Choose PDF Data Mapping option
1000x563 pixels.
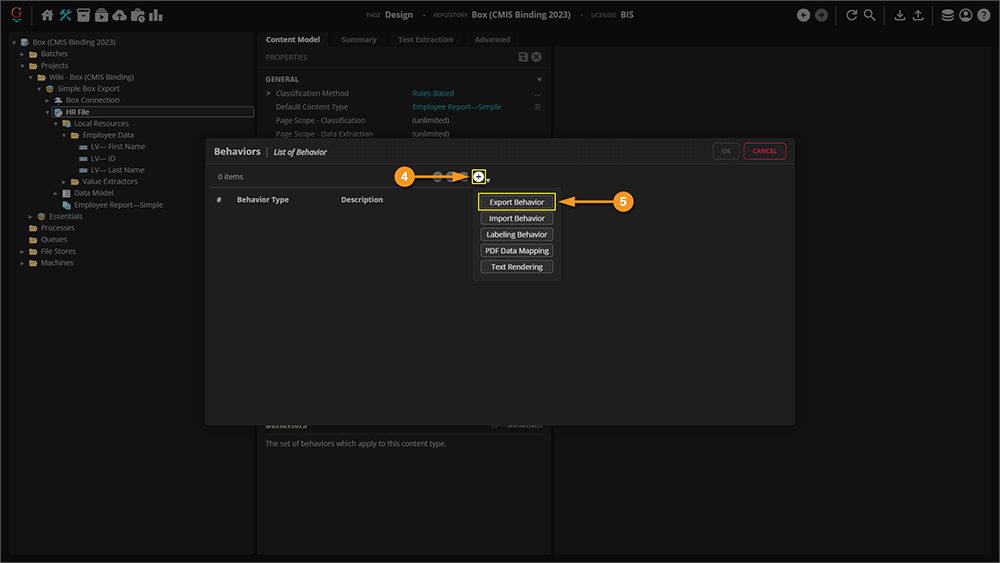(x=516, y=251)
